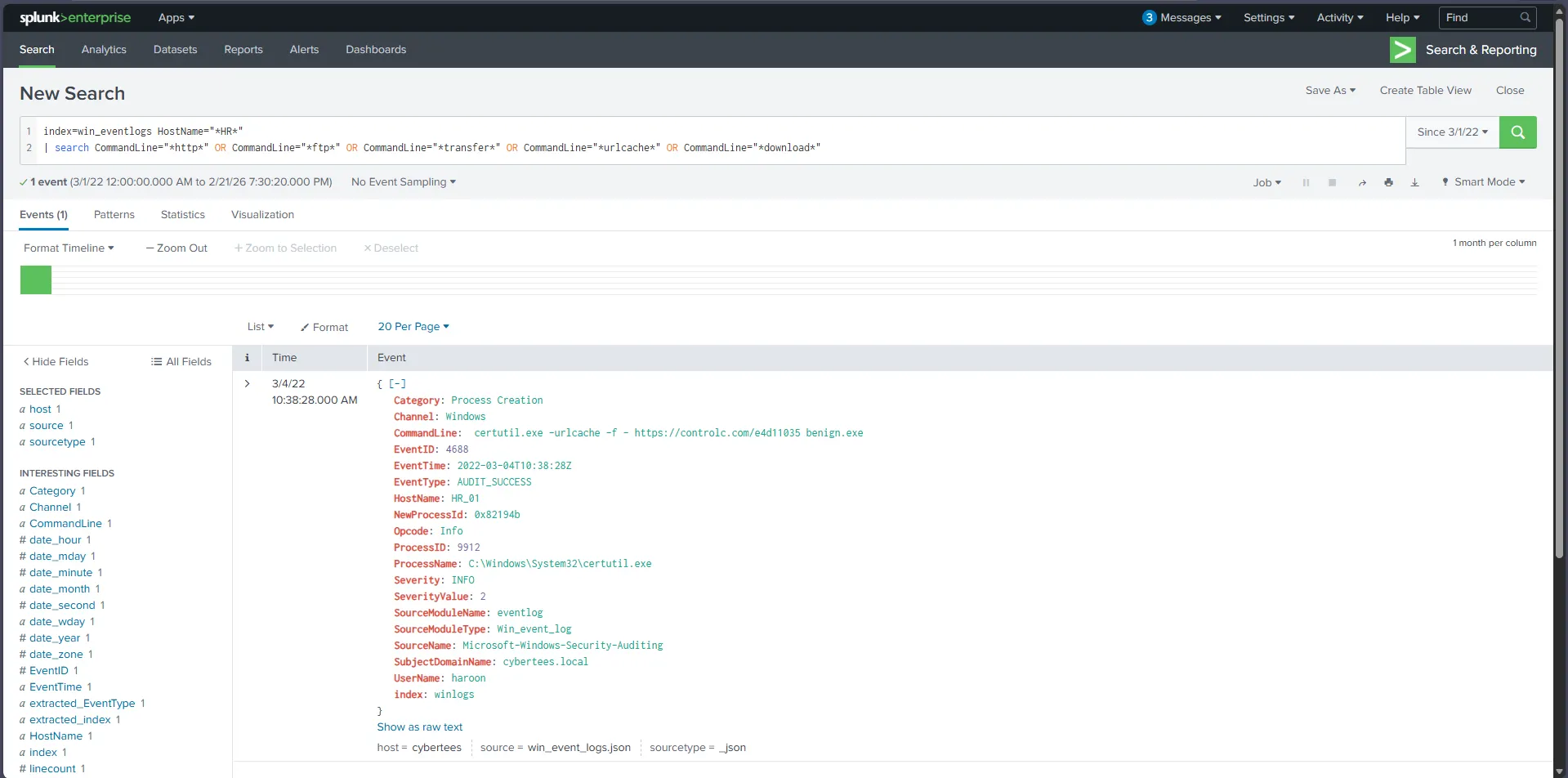The image size is (1568, 778).
Task: Pause the running search job
Action: [x=1306, y=182]
